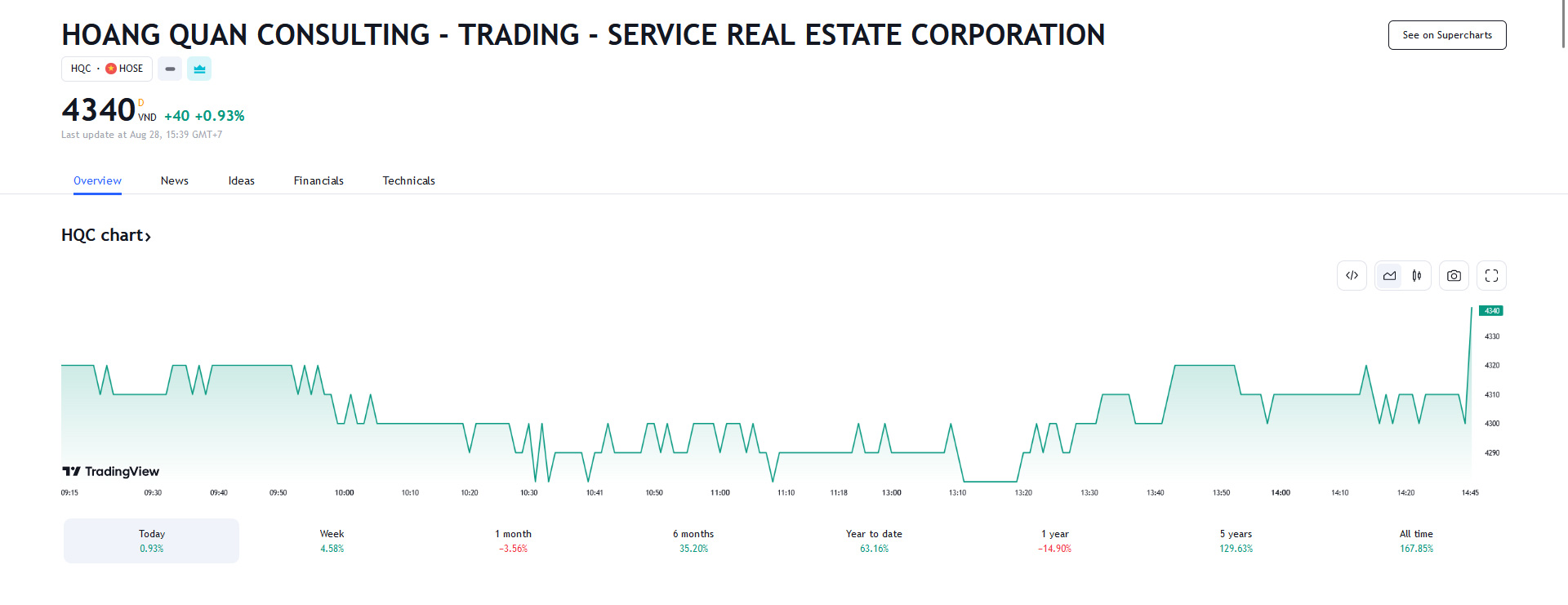Click the TradingView logo on chart
This screenshot has height=605, width=1568.
[x=111, y=471]
